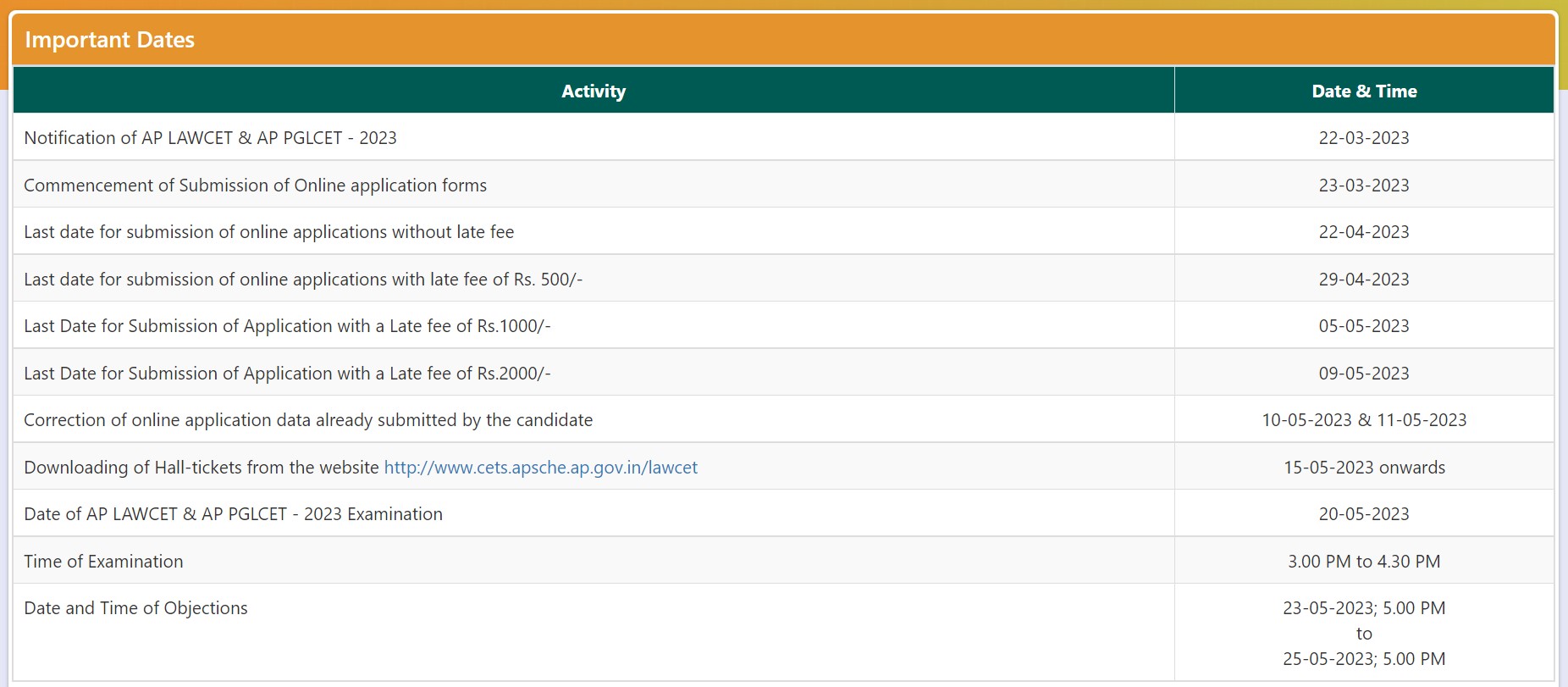Image resolution: width=1568 pixels, height=687 pixels.
Task: Select Commencement of Submission of Online application text
Action: pyautogui.click(x=255, y=186)
